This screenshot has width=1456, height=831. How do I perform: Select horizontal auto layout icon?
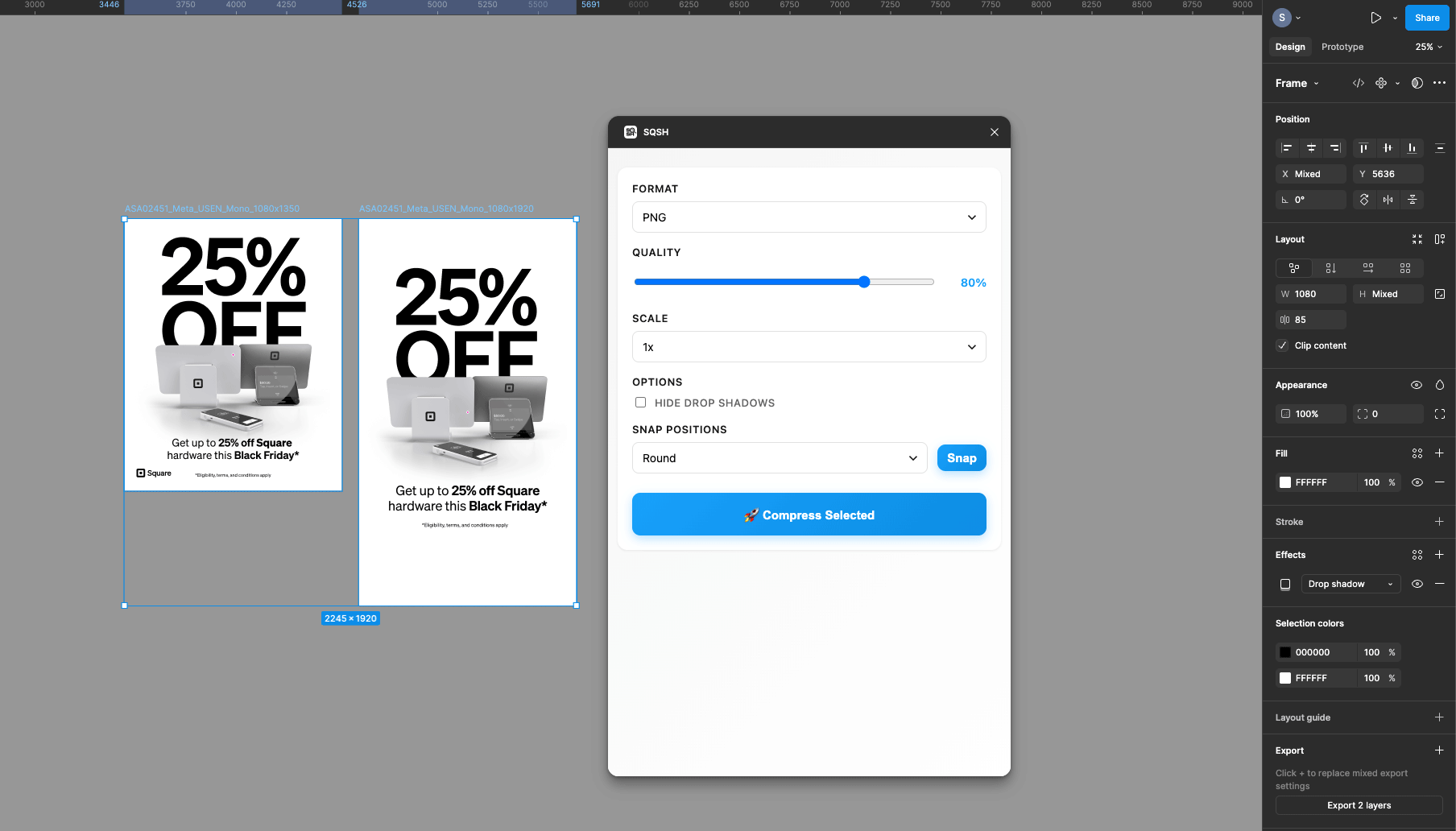click(x=1368, y=268)
